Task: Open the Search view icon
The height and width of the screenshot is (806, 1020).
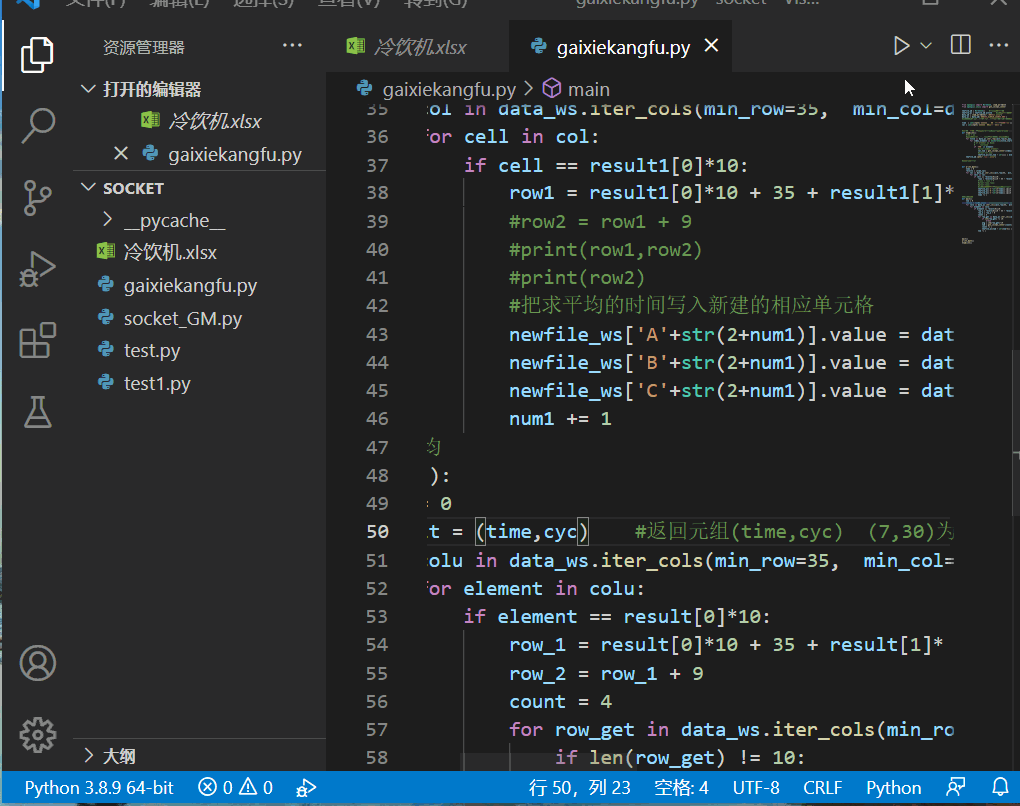Action: coord(37,125)
